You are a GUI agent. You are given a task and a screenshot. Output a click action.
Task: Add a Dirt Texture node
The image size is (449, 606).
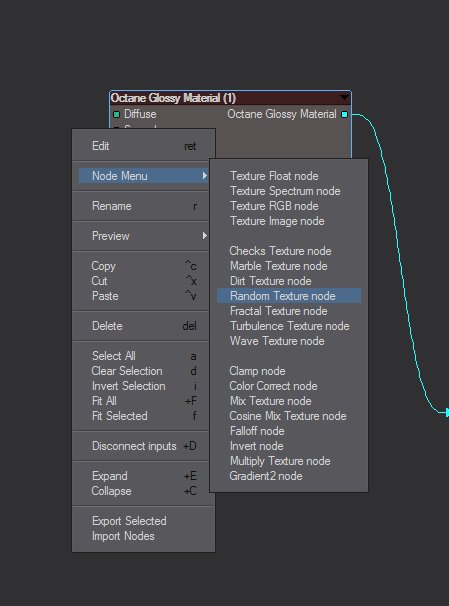(x=289, y=281)
